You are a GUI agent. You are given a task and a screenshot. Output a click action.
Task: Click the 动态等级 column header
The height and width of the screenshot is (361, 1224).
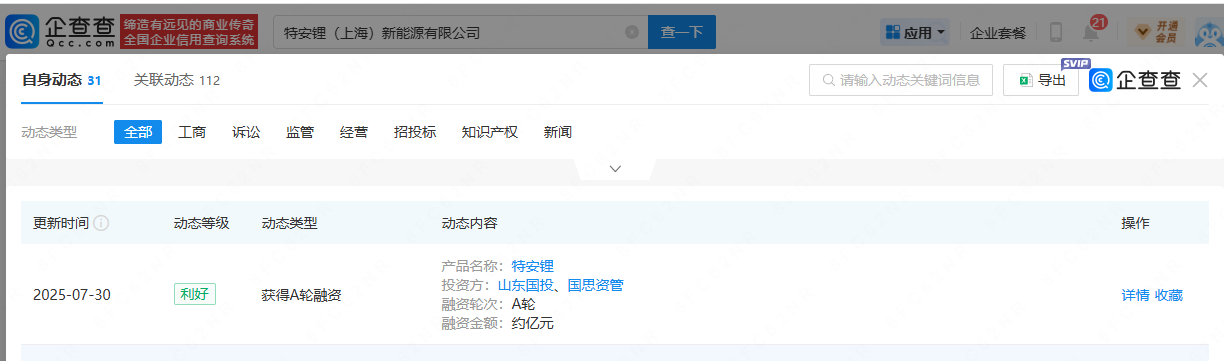coord(202,223)
